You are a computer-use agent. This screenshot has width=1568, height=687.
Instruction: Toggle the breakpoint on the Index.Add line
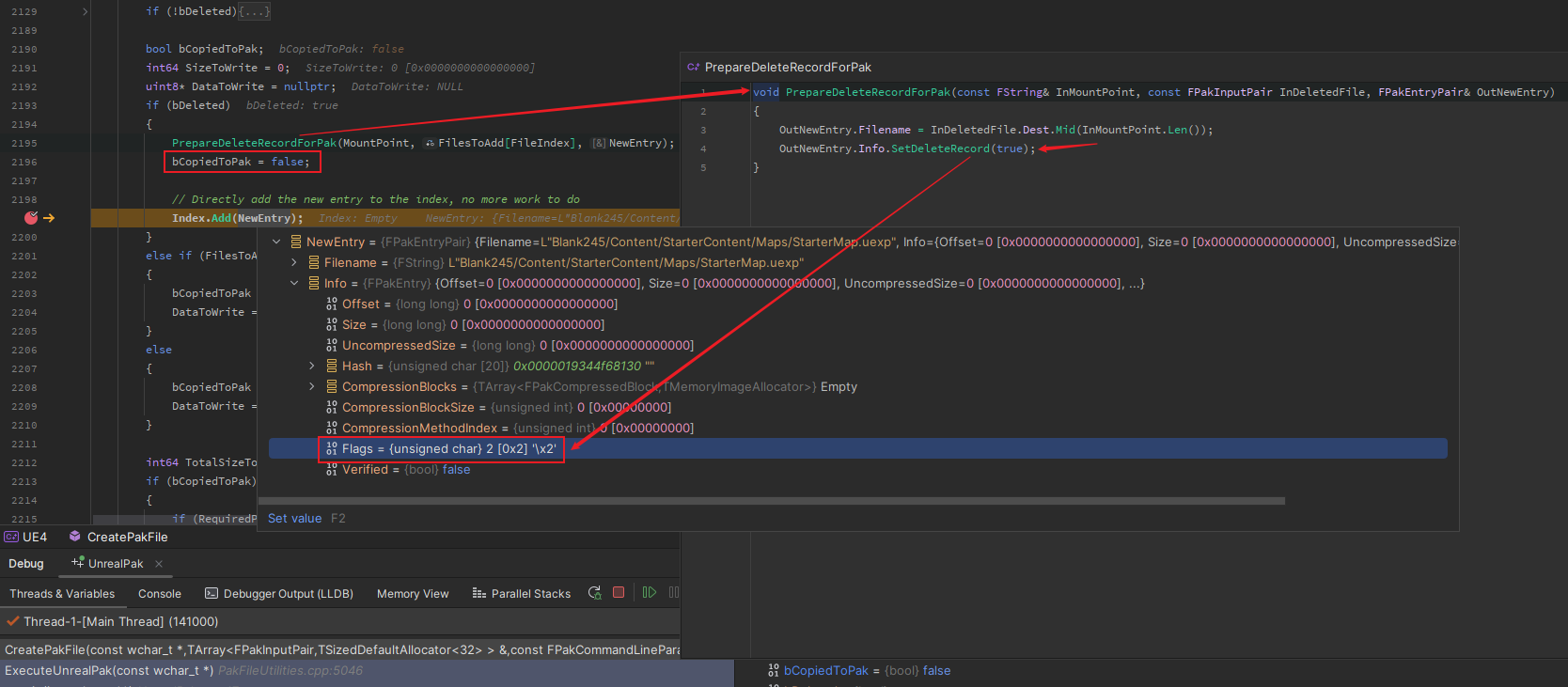tap(31, 218)
